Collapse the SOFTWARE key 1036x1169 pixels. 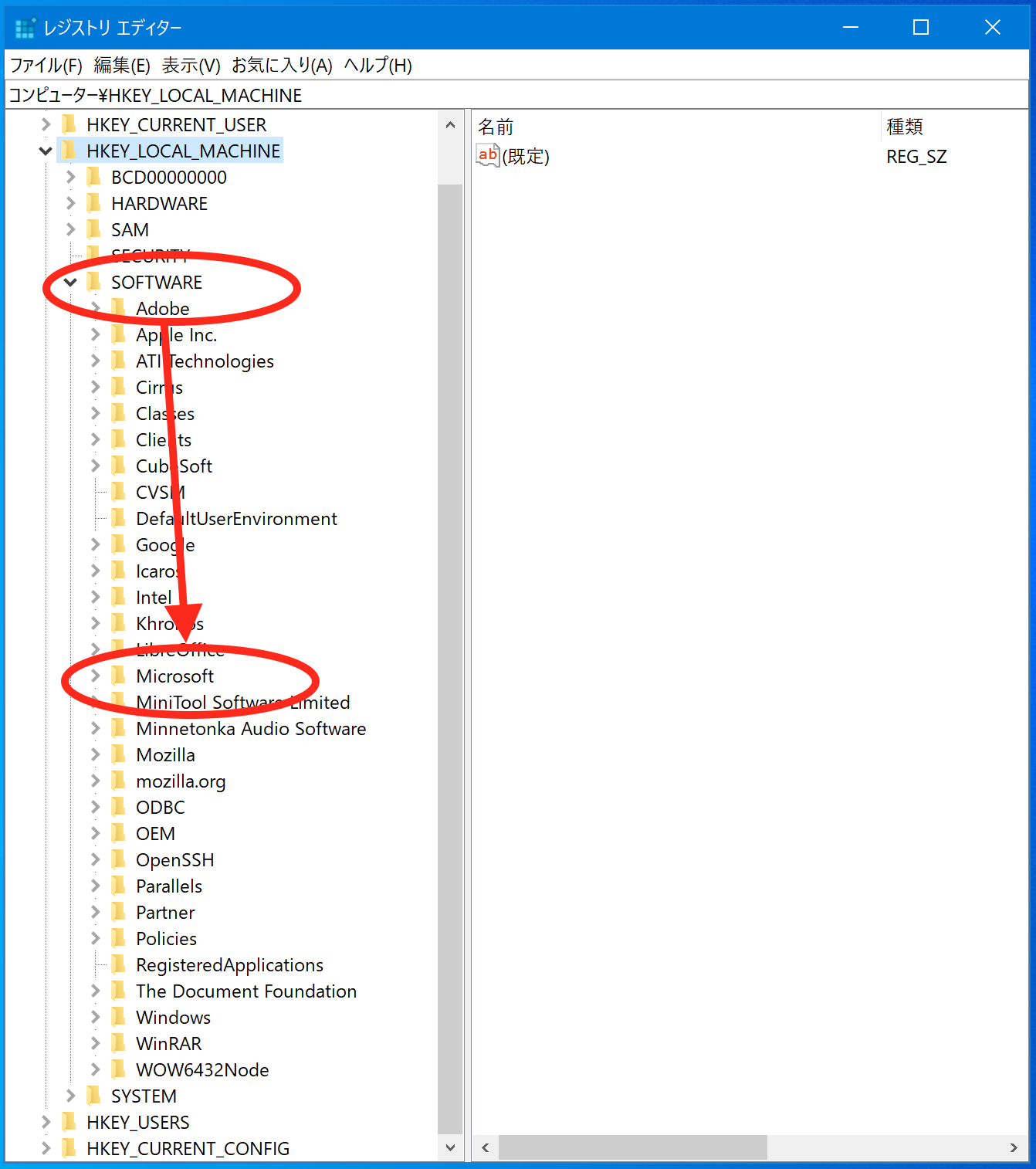tap(70, 282)
